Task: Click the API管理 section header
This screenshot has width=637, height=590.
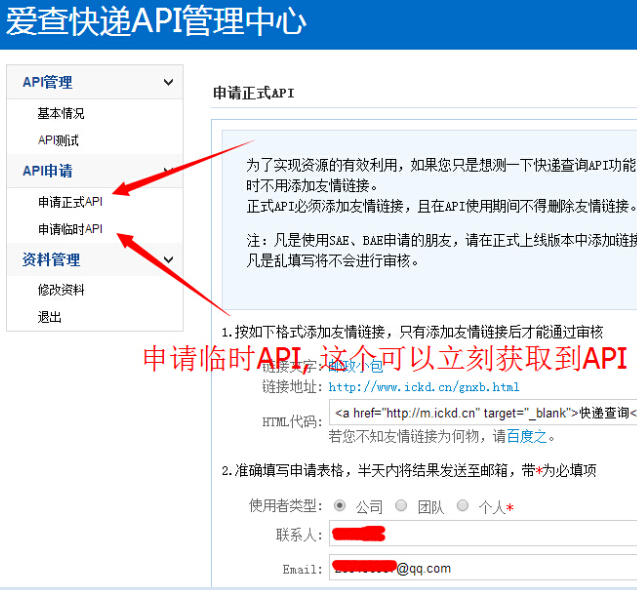Action: [x=95, y=82]
